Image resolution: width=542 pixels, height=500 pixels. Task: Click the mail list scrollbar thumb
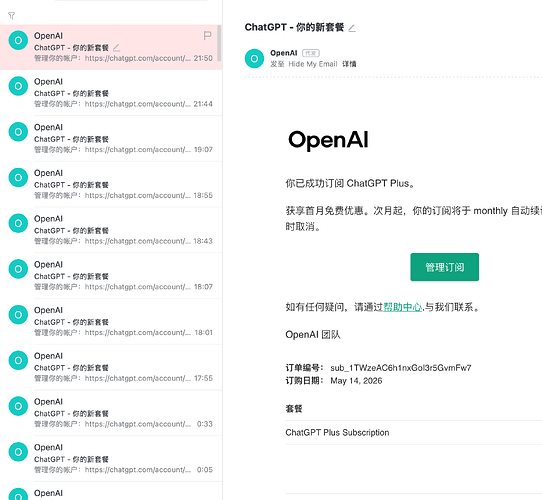tap(219, 43)
